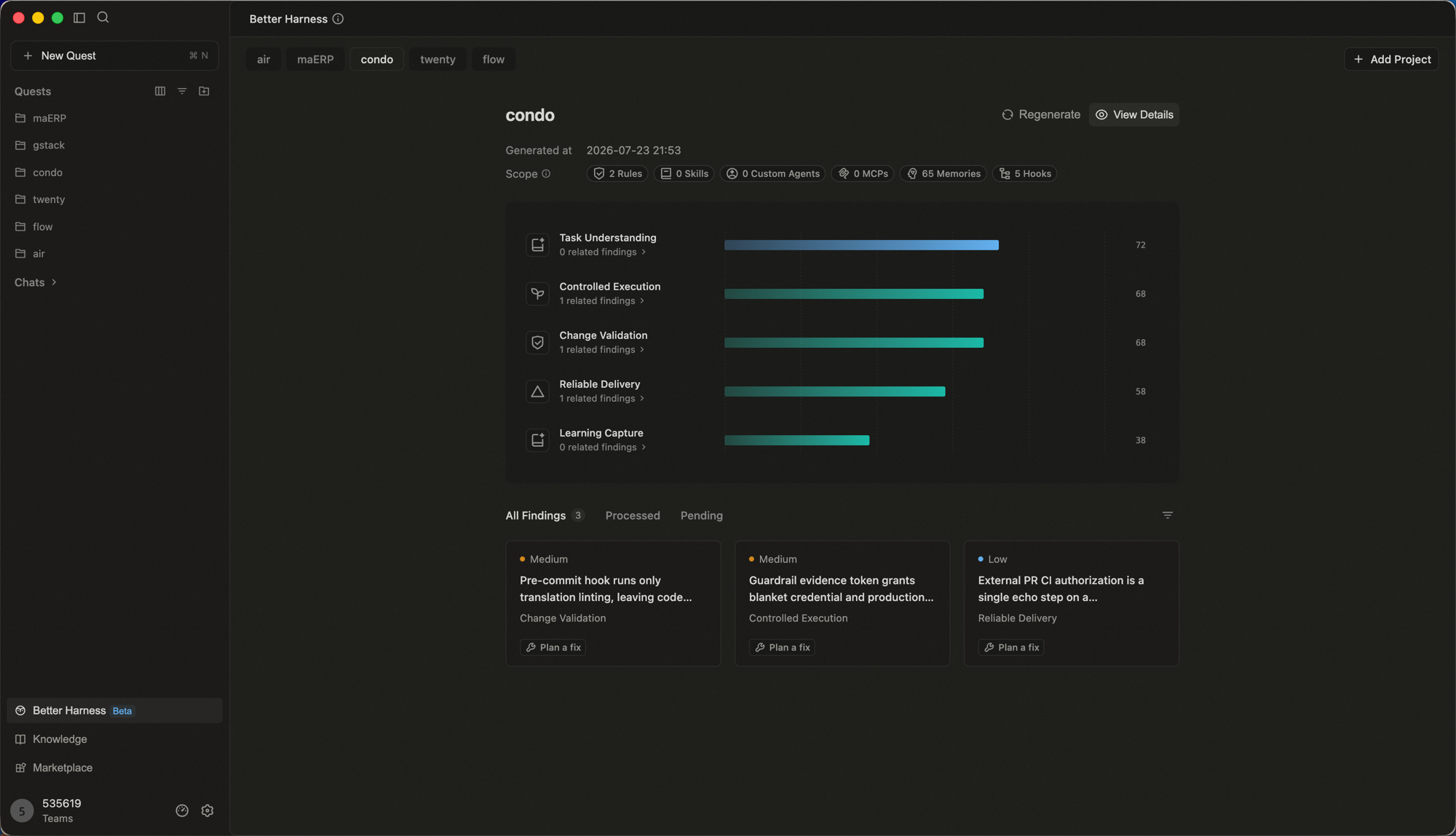This screenshot has height=836, width=1456.
Task: Switch to the maERP project tab
Action: pyautogui.click(x=315, y=60)
